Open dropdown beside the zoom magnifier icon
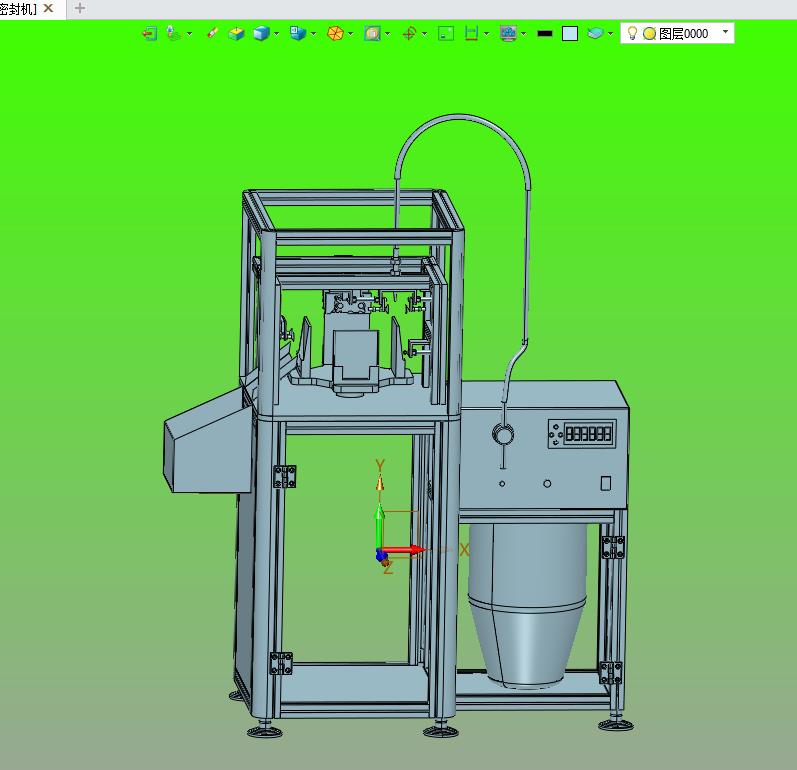This screenshot has height=770, width=797. pyautogui.click(x=388, y=34)
